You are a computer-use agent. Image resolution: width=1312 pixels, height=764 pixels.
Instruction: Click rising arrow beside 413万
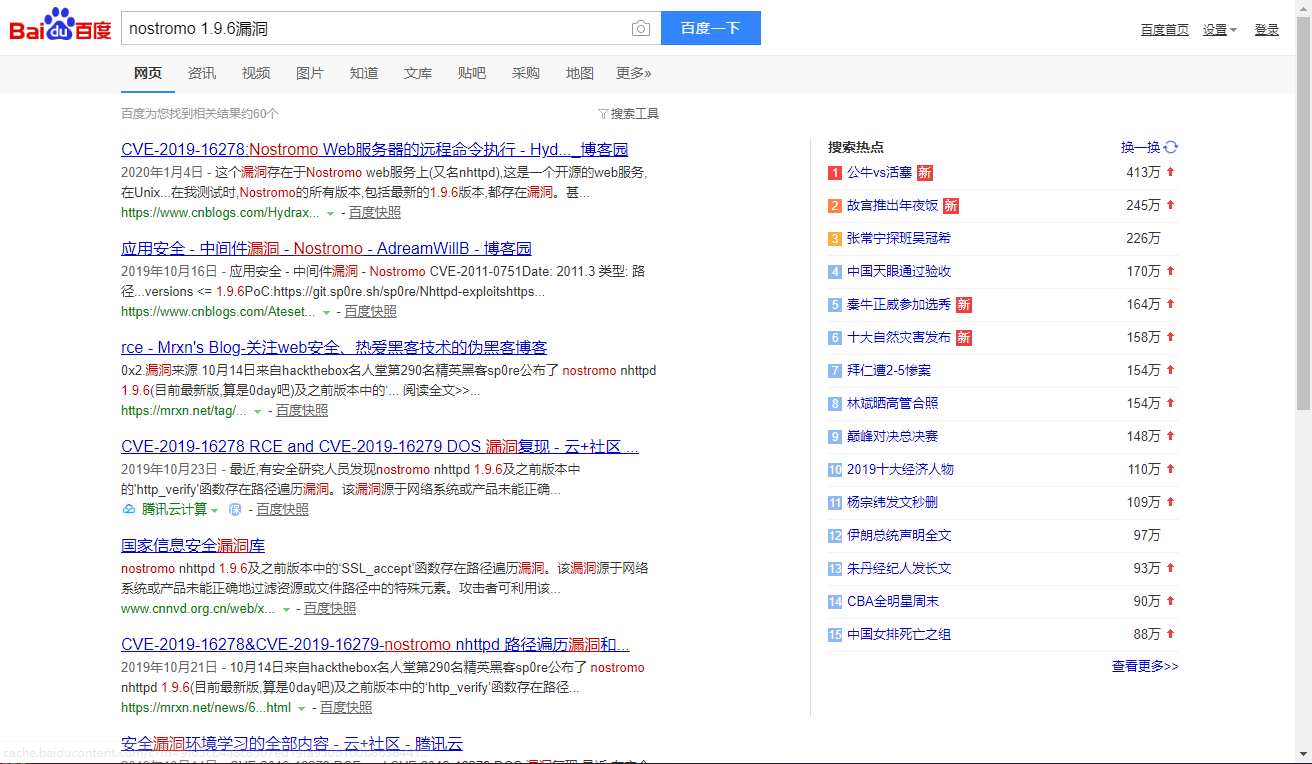click(x=1170, y=172)
